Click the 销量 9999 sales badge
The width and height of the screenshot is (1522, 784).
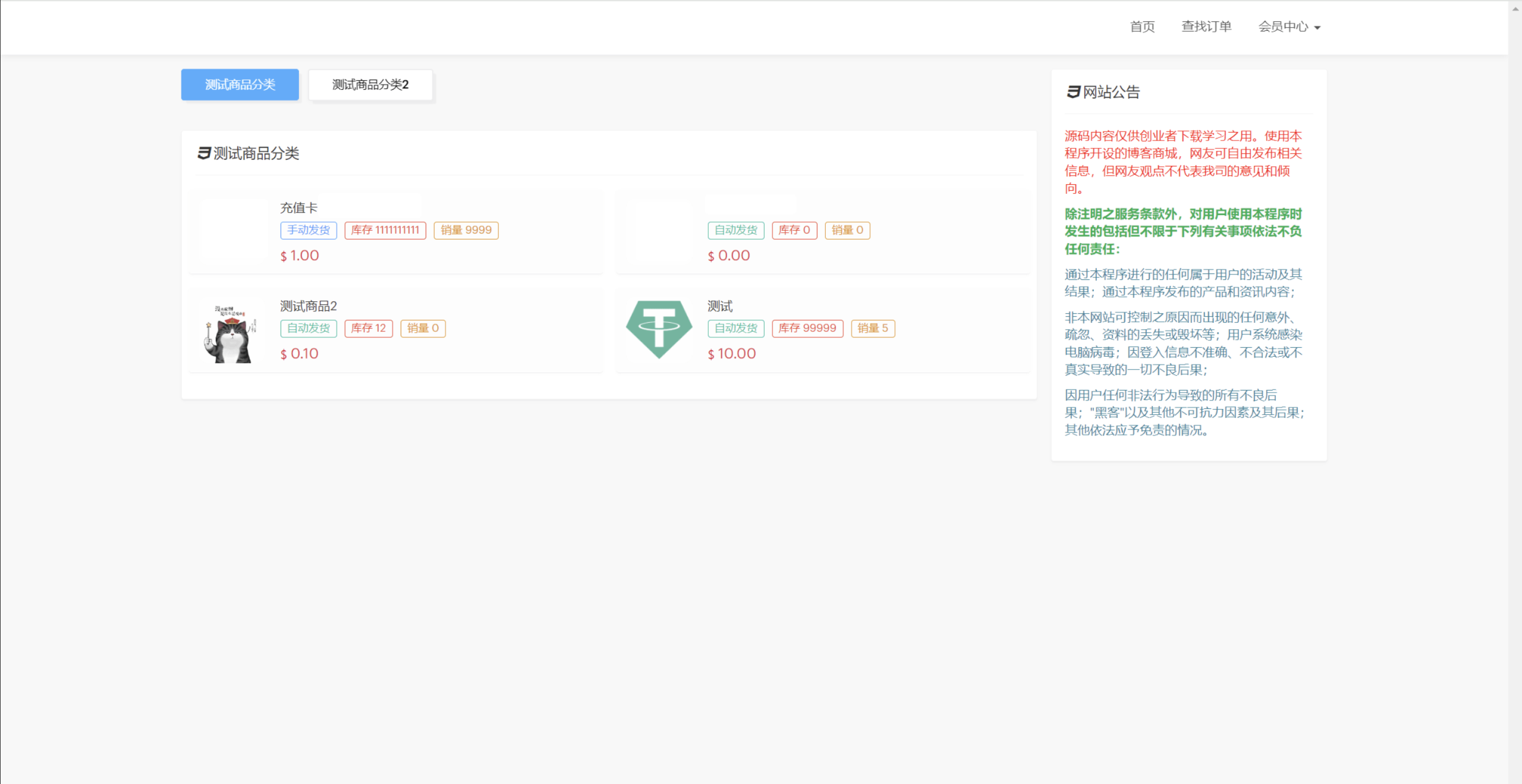tap(466, 230)
